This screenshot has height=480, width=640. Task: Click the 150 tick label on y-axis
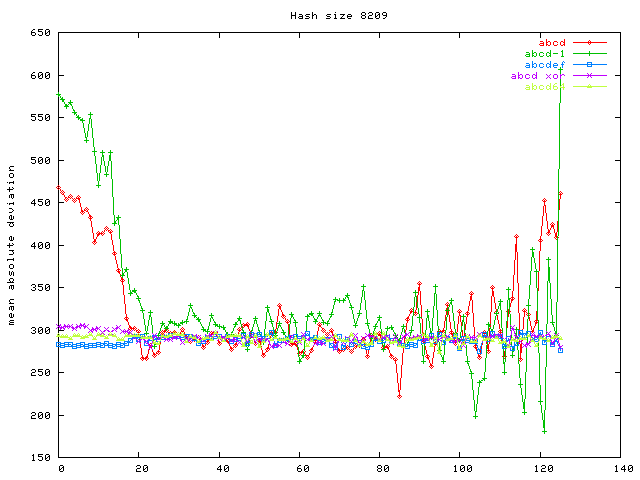tap(40, 457)
